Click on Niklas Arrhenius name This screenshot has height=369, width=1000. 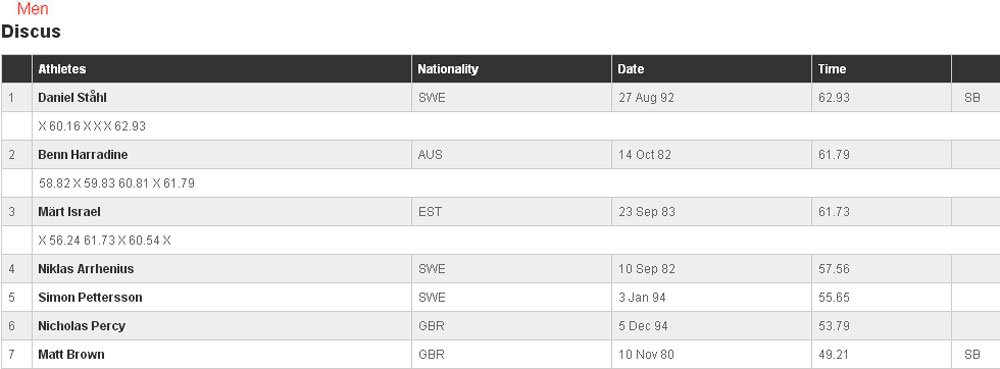86,268
